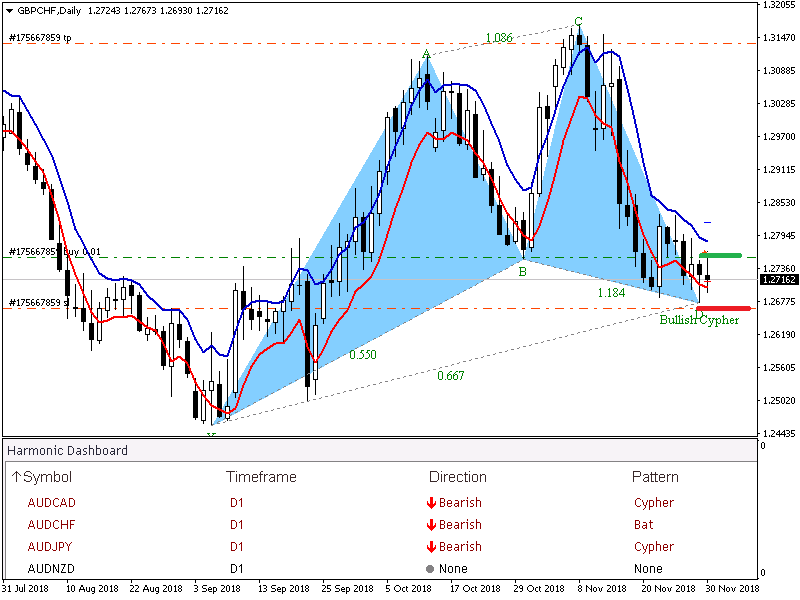Select the stop loss order line label
The height and width of the screenshot is (600, 800).
39,303
